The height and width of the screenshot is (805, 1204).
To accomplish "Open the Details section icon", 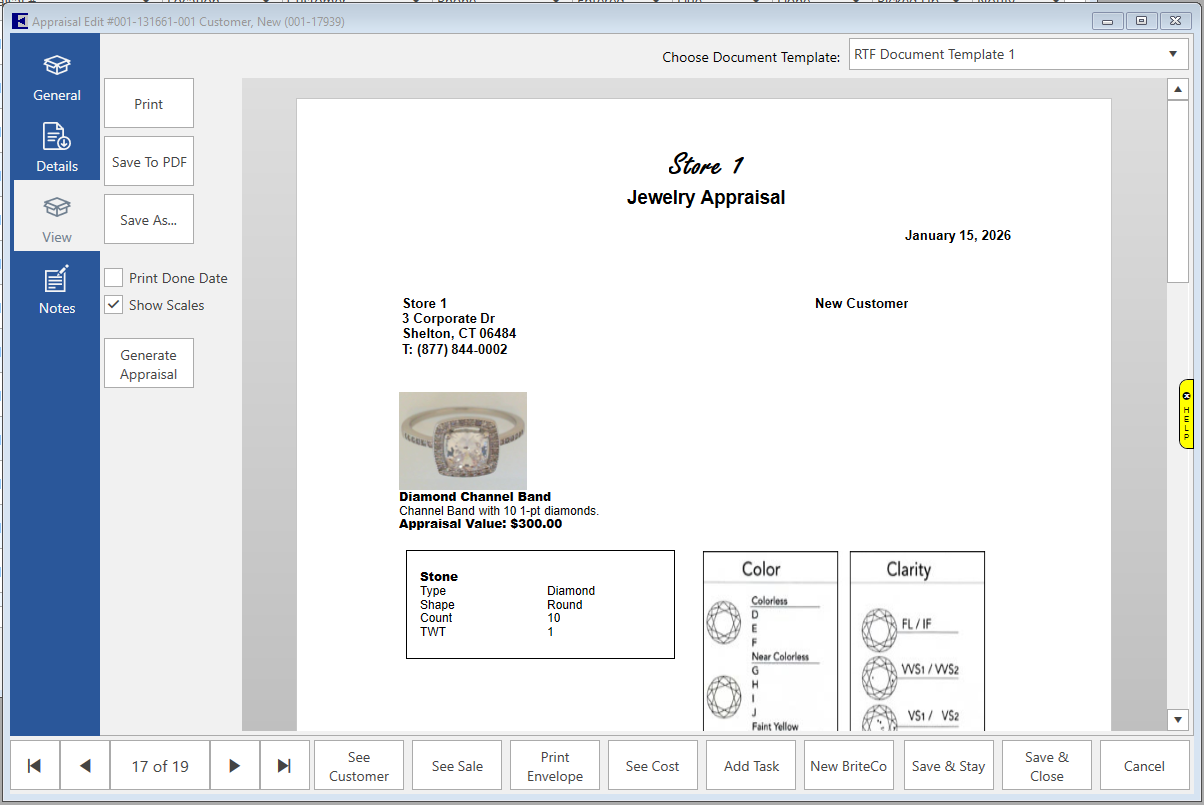I will click(57, 137).
